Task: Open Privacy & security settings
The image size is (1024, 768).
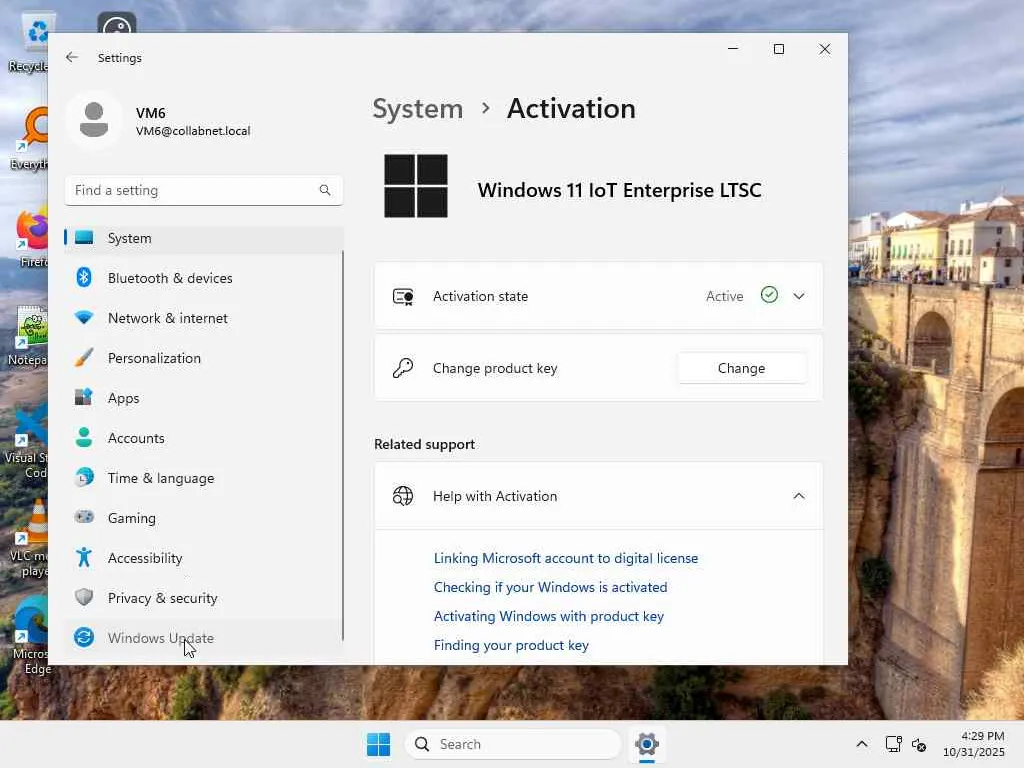Action: click(x=204, y=598)
